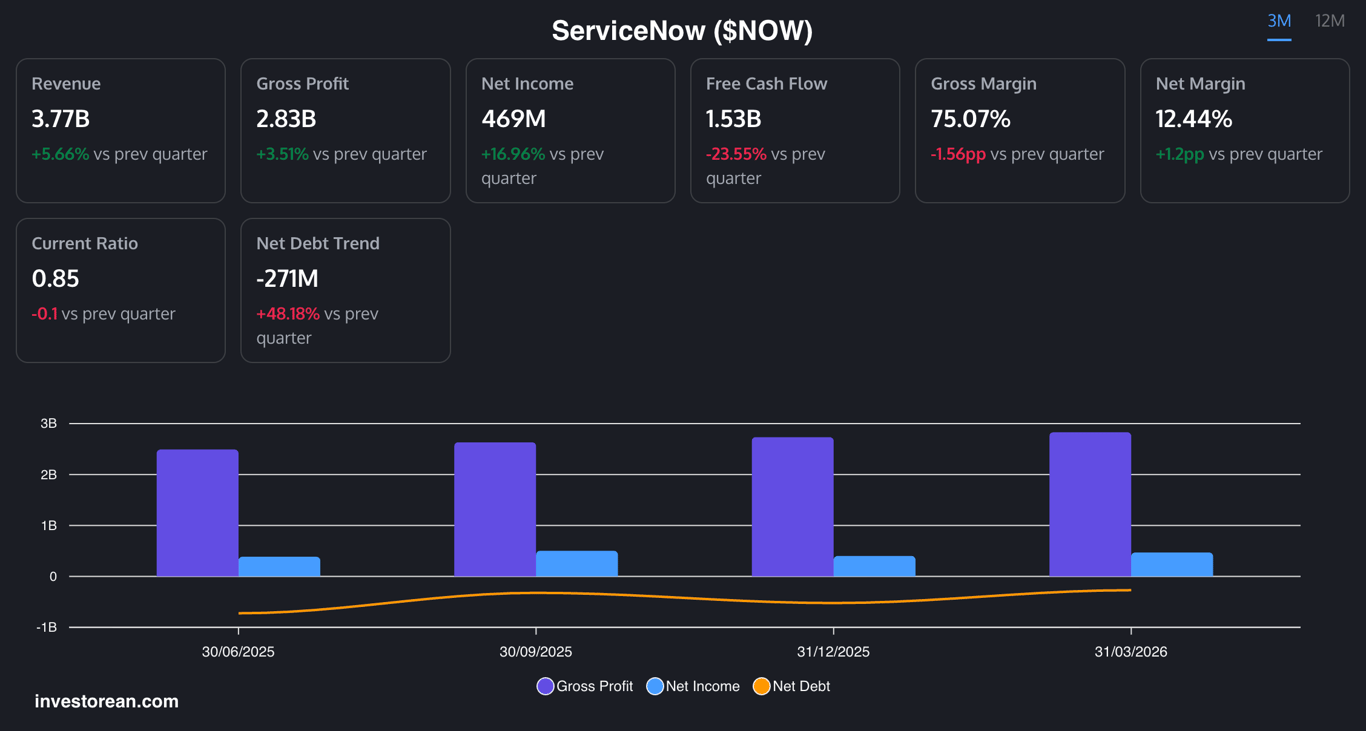Click the "+48.18%" net debt change

[288, 314]
